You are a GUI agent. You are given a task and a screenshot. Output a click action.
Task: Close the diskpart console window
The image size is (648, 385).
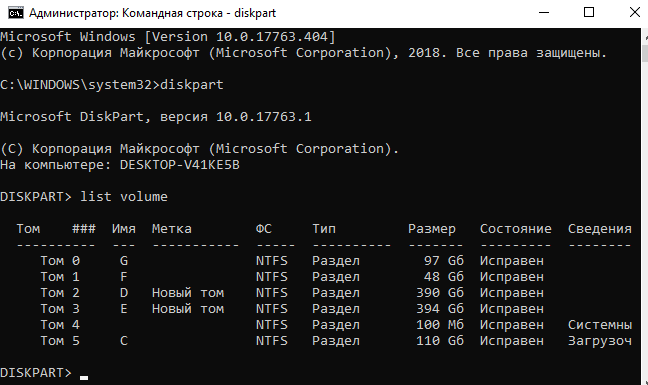click(x=634, y=13)
